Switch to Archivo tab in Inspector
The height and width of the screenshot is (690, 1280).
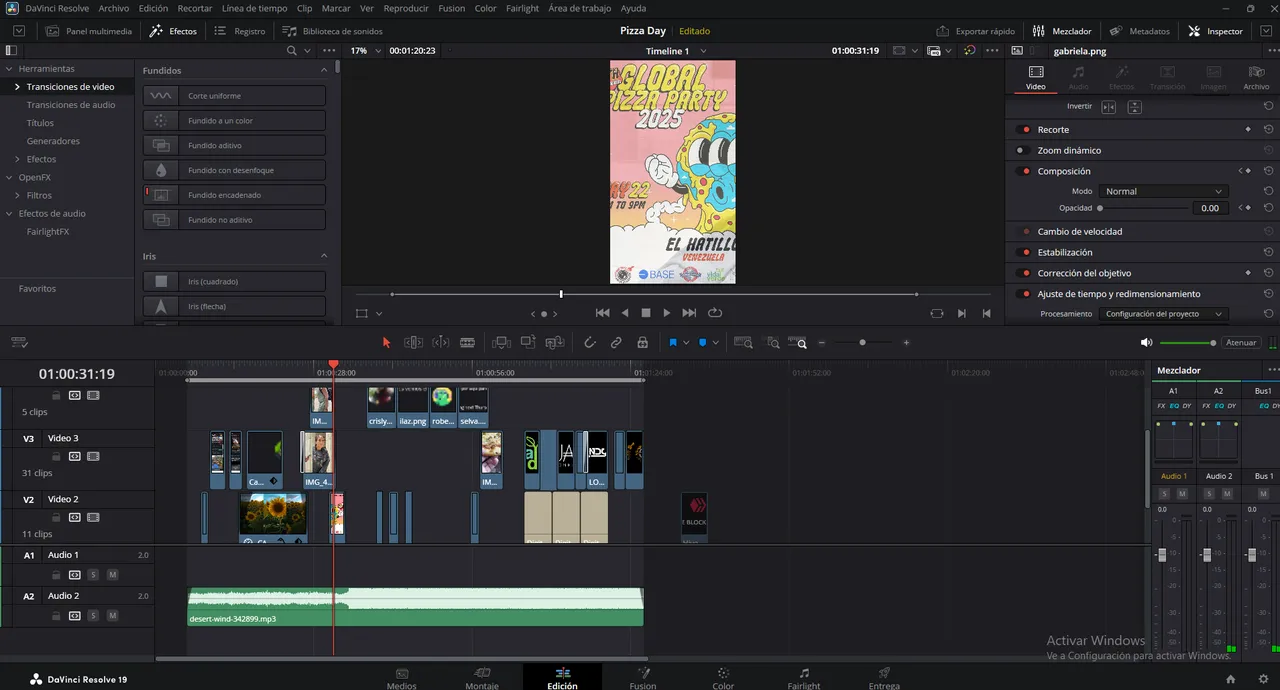coord(1256,77)
